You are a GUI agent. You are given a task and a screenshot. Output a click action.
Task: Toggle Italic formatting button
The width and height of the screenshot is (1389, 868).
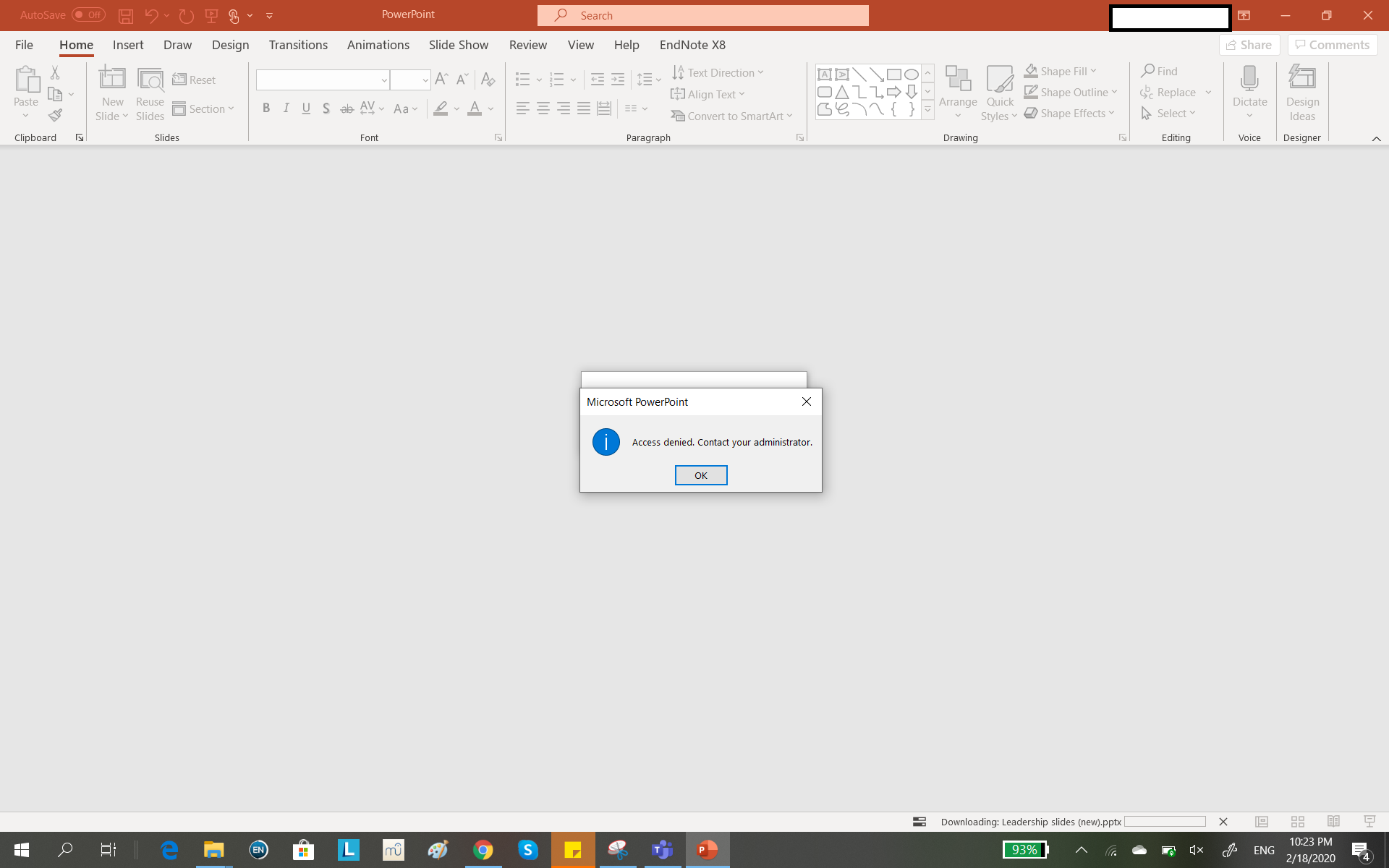[286, 109]
